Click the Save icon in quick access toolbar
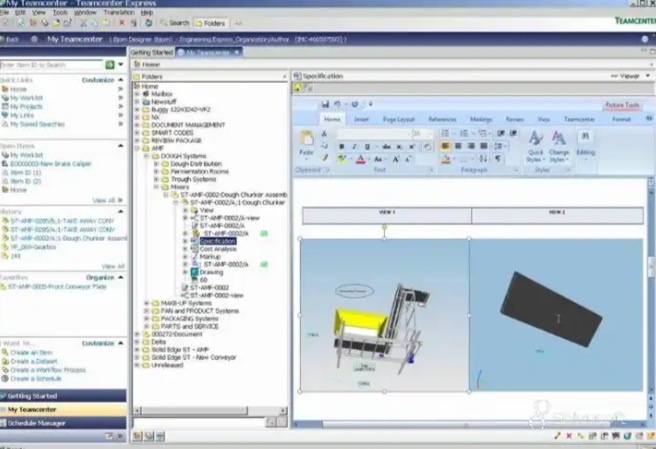656x449 pixels. point(326,104)
